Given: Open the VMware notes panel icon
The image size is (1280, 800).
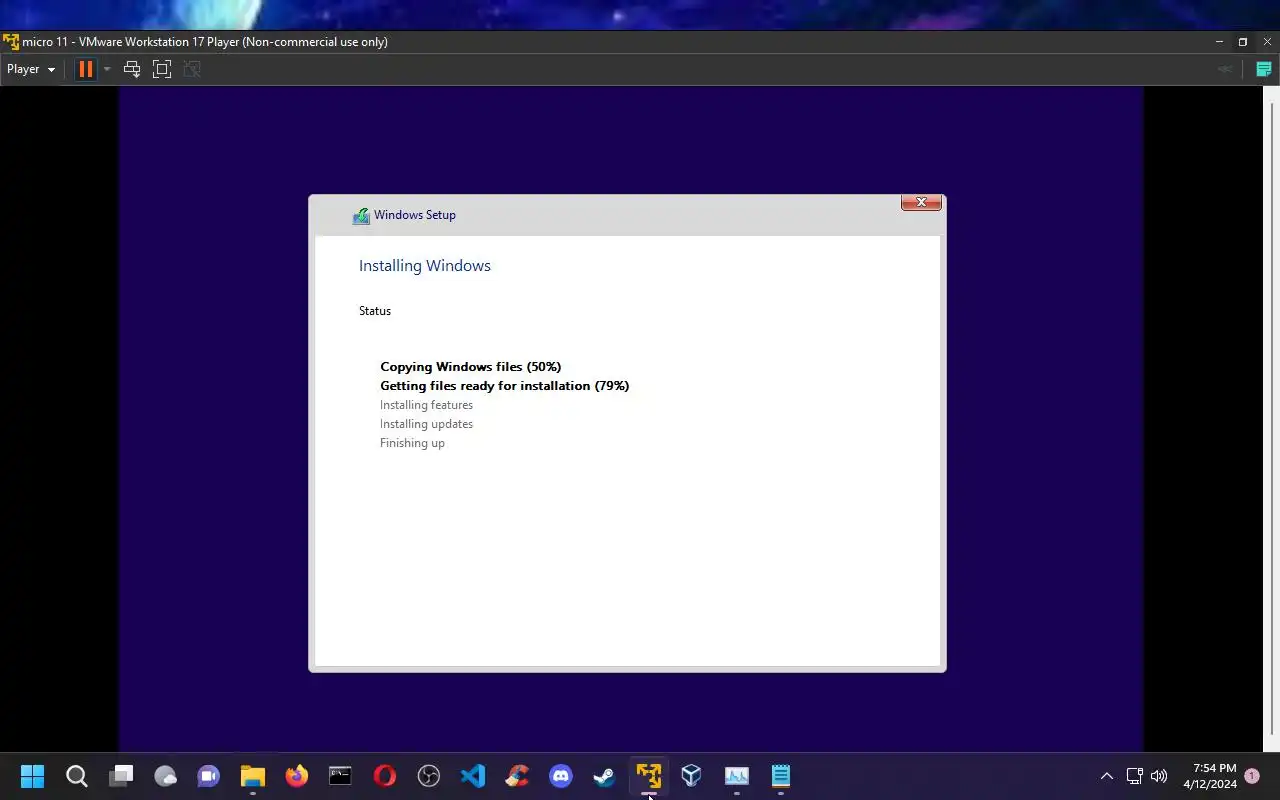Looking at the screenshot, I should (1264, 69).
